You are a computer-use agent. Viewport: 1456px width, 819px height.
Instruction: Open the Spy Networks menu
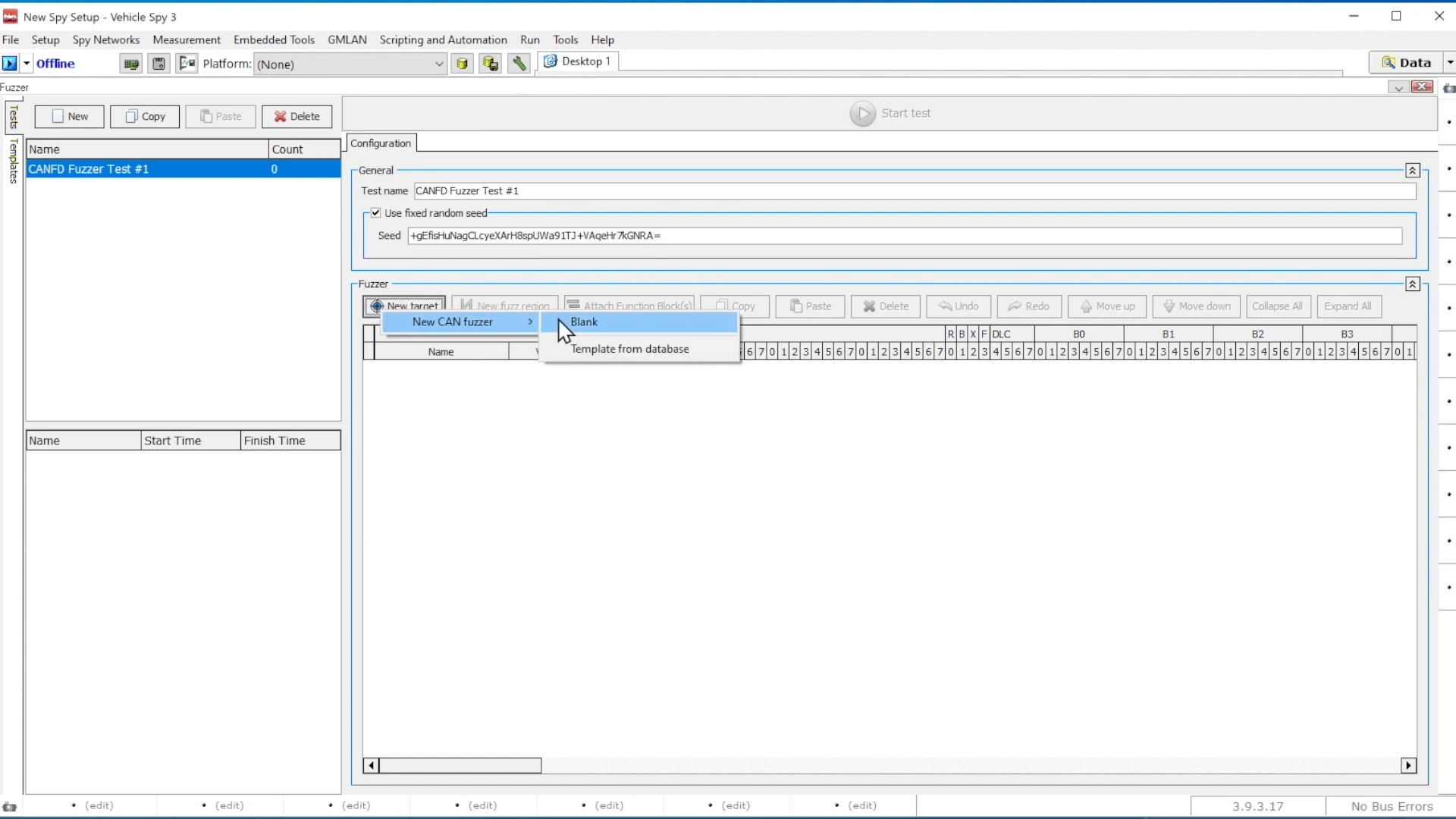click(x=106, y=40)
